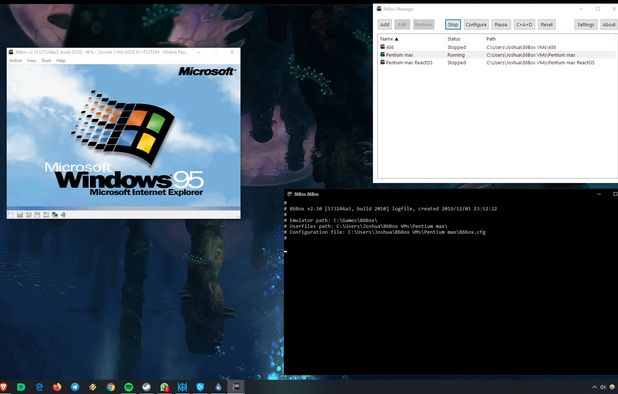Image resolution: width=618 pixels, height=394 pixels.
Task: Click the 86Box.86Box console title icon
Action: pyautogui.click(x=290, y=194)
